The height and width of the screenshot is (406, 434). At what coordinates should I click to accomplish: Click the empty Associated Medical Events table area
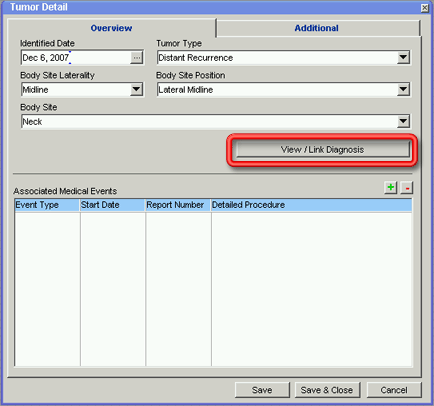click(x=213, y=289)
